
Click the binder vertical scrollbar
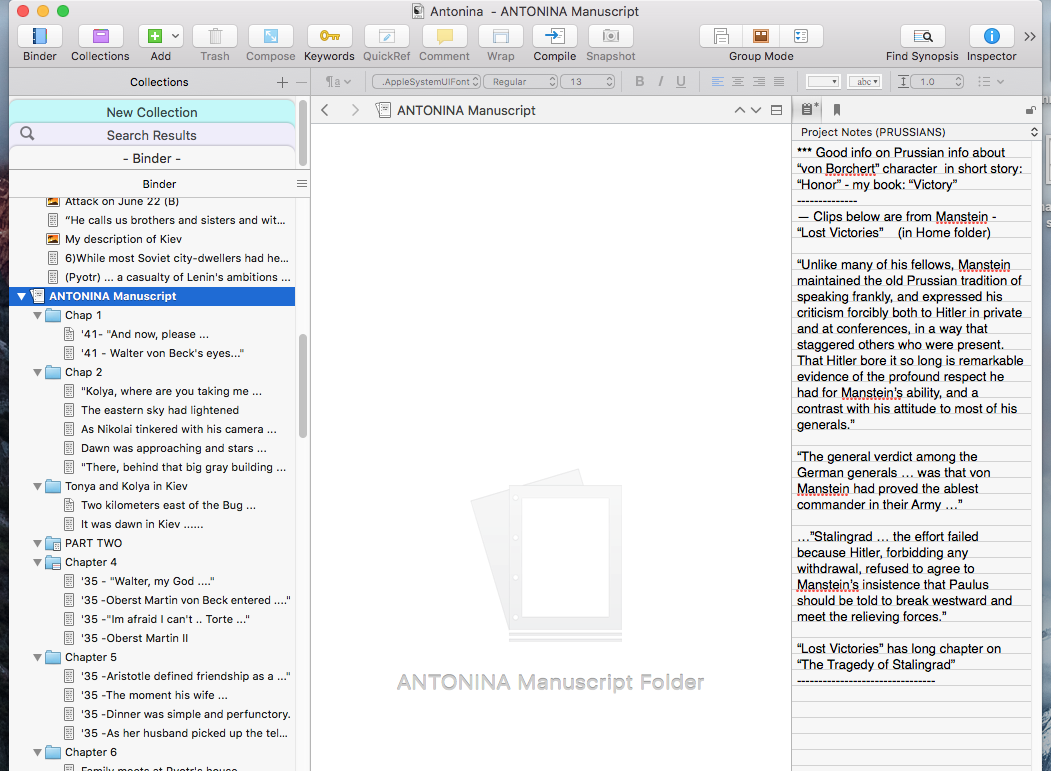click(302, 386)
